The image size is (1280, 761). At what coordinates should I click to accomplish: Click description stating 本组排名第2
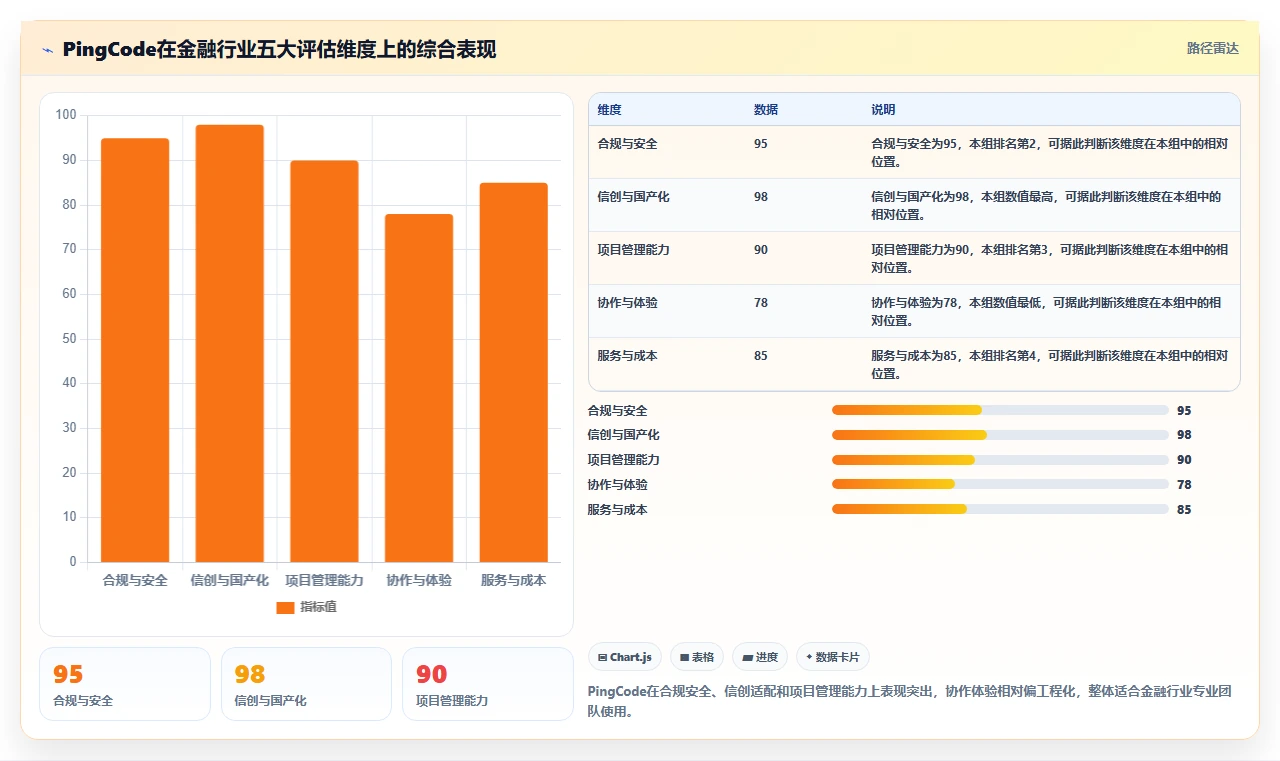(x=1050, y=153)
